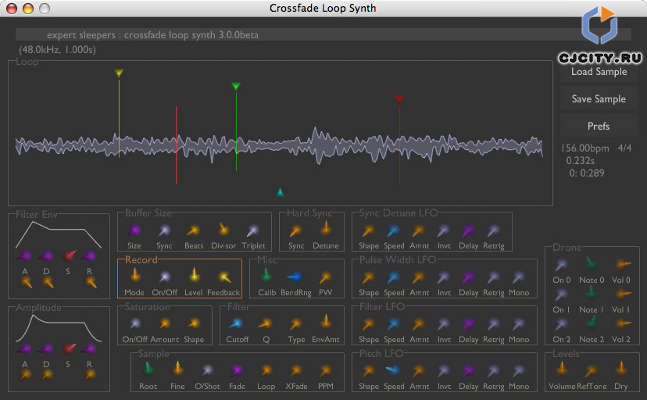Toggle the Filter LFO Retrig knob
647x400 pixels.
coord(494,324)
